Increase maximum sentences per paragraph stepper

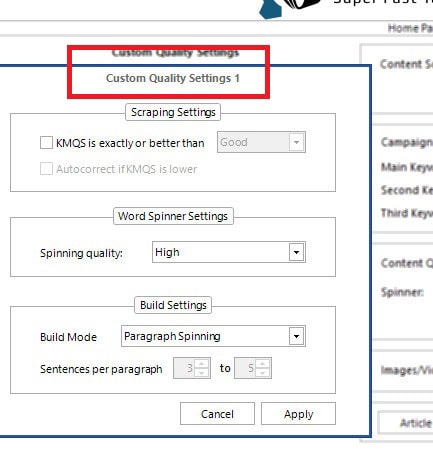(x=263, y=364)
